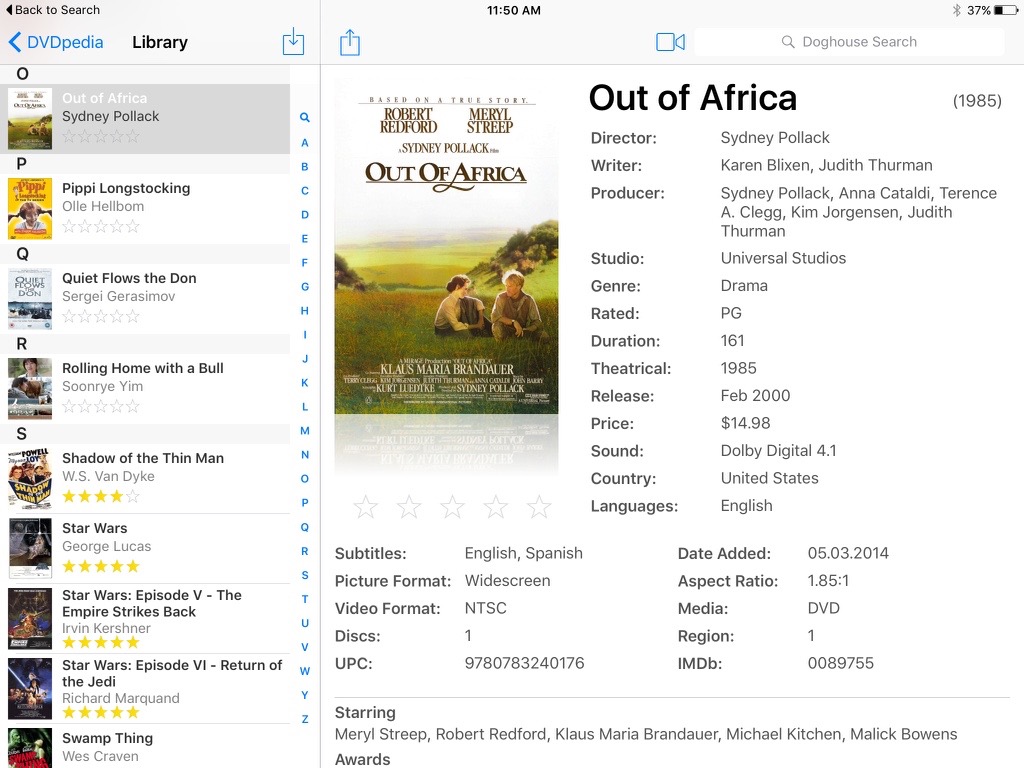The height and width of the screenshot is (768, 1024).
Task: Jump to letter B in index
Action: click(x=304, y=167)
